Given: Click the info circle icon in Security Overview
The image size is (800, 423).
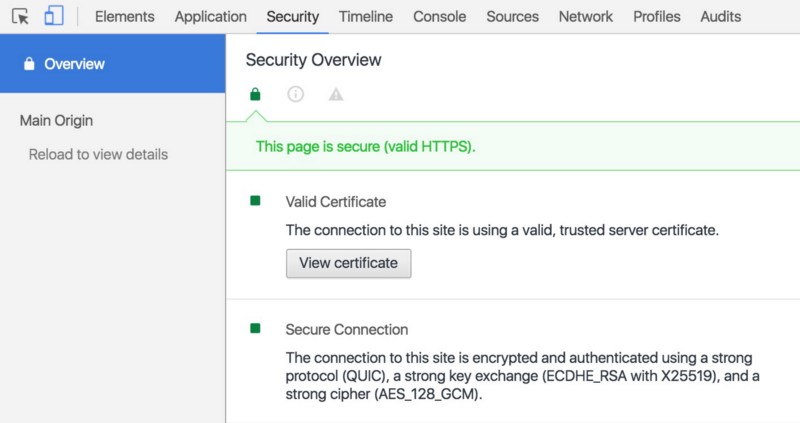Looking at the screenshot, I should click(295, 94).
